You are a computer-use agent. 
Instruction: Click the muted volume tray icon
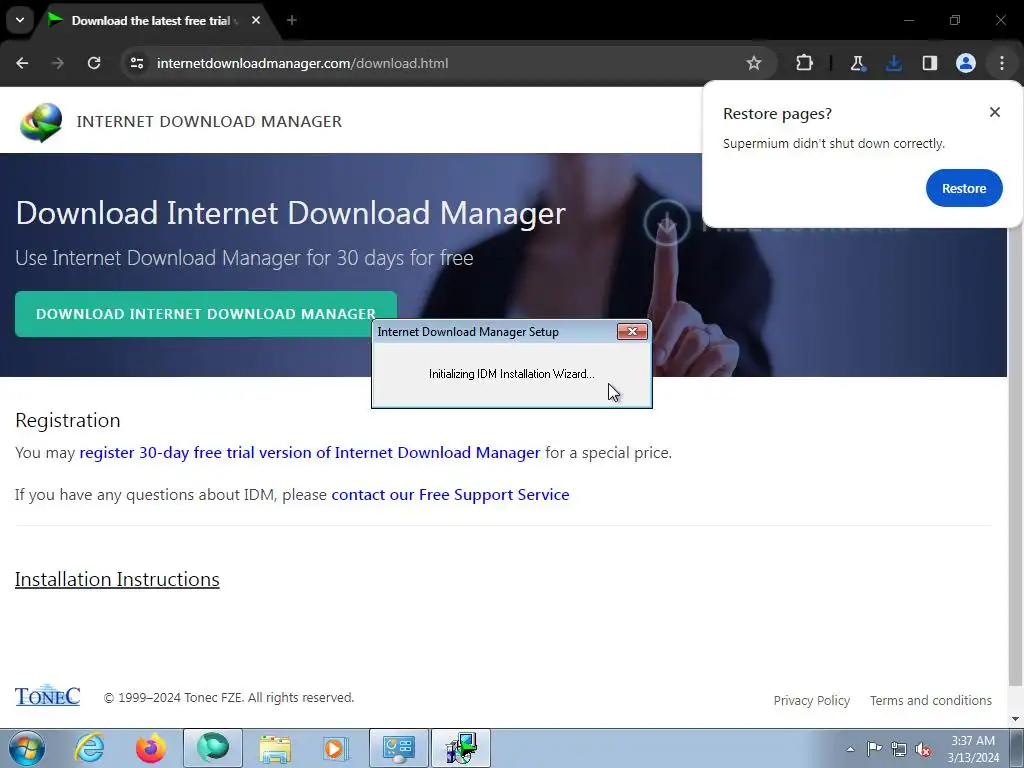tap(923, 749)
